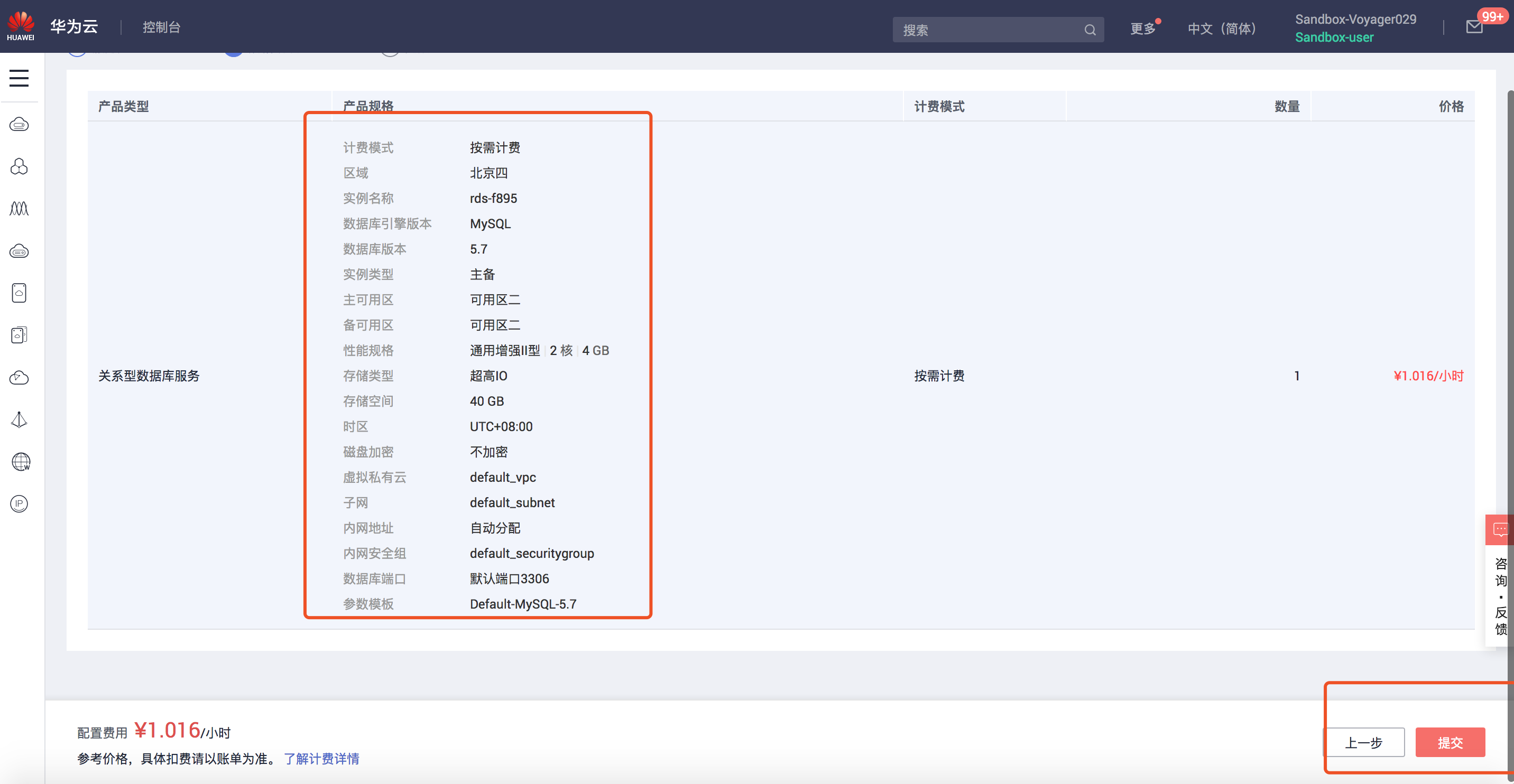This screenshot has width=1514, height=784.
Task: Select the cloud server service icon in sidebar
Action: coord(20,124)
